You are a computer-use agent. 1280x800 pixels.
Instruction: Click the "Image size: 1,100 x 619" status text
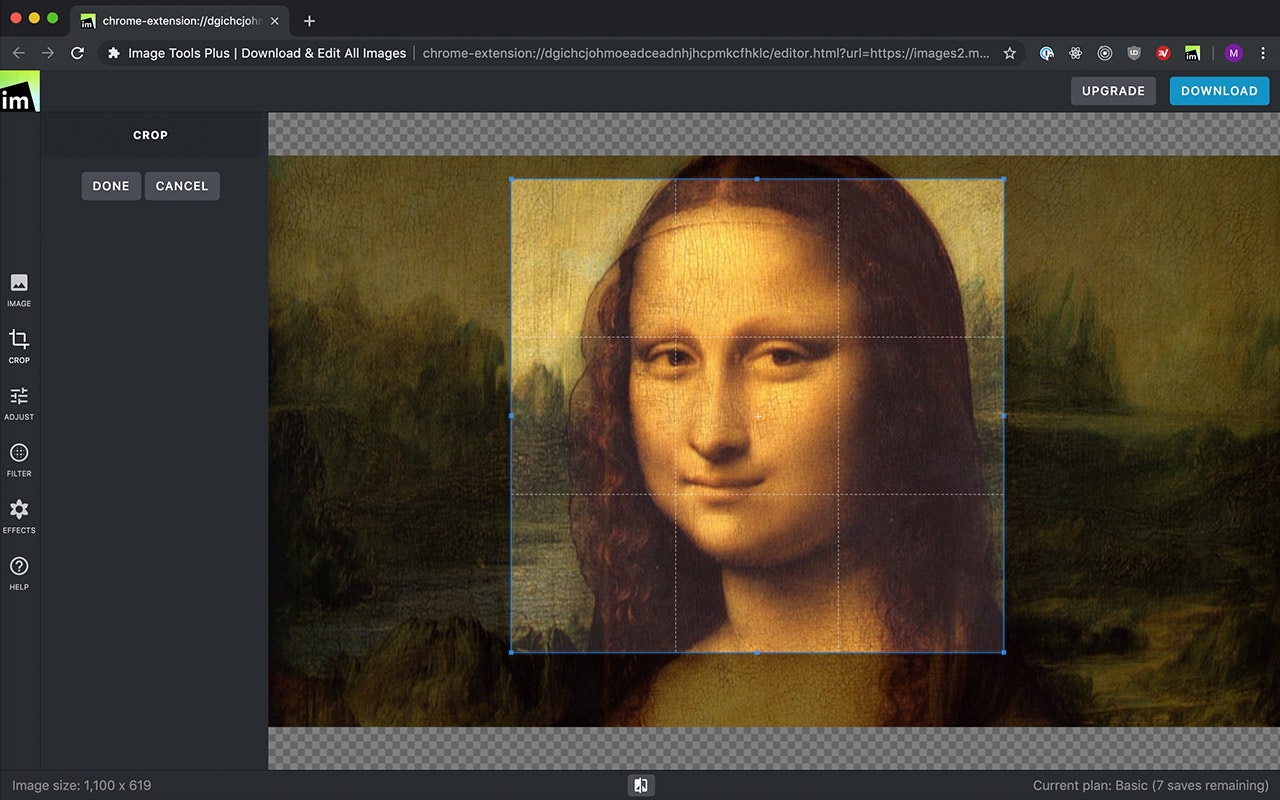(x=82, y=785)
